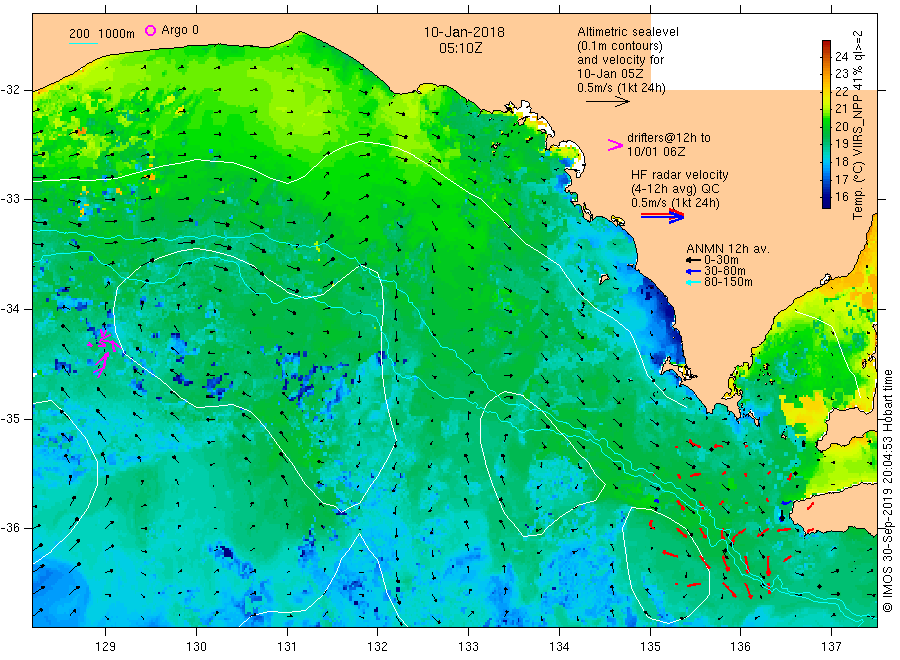Click the -33 latitude axis label

pyautogui.click(x=10, y=199)
